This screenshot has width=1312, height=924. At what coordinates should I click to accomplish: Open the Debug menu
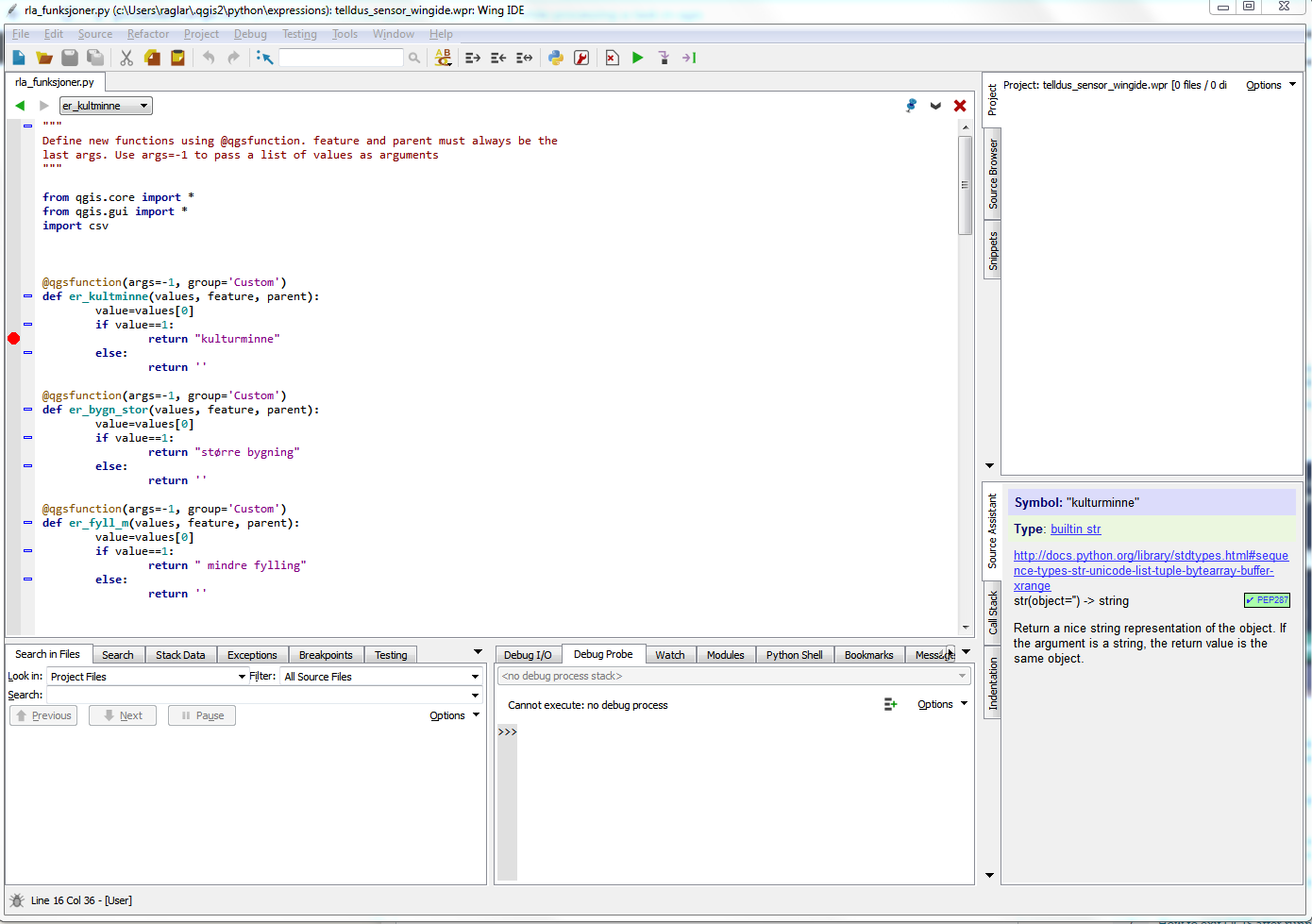[x=250, y=34]
